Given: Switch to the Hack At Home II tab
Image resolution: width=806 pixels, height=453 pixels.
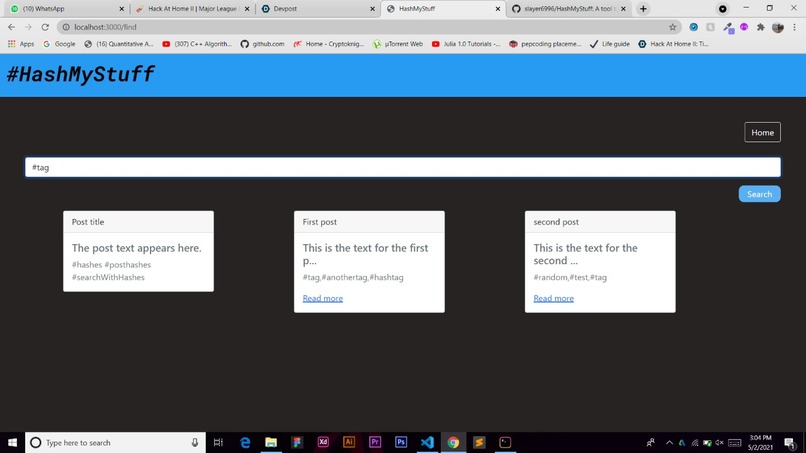Looking at the screenshot, I should (x=192, y=9).
